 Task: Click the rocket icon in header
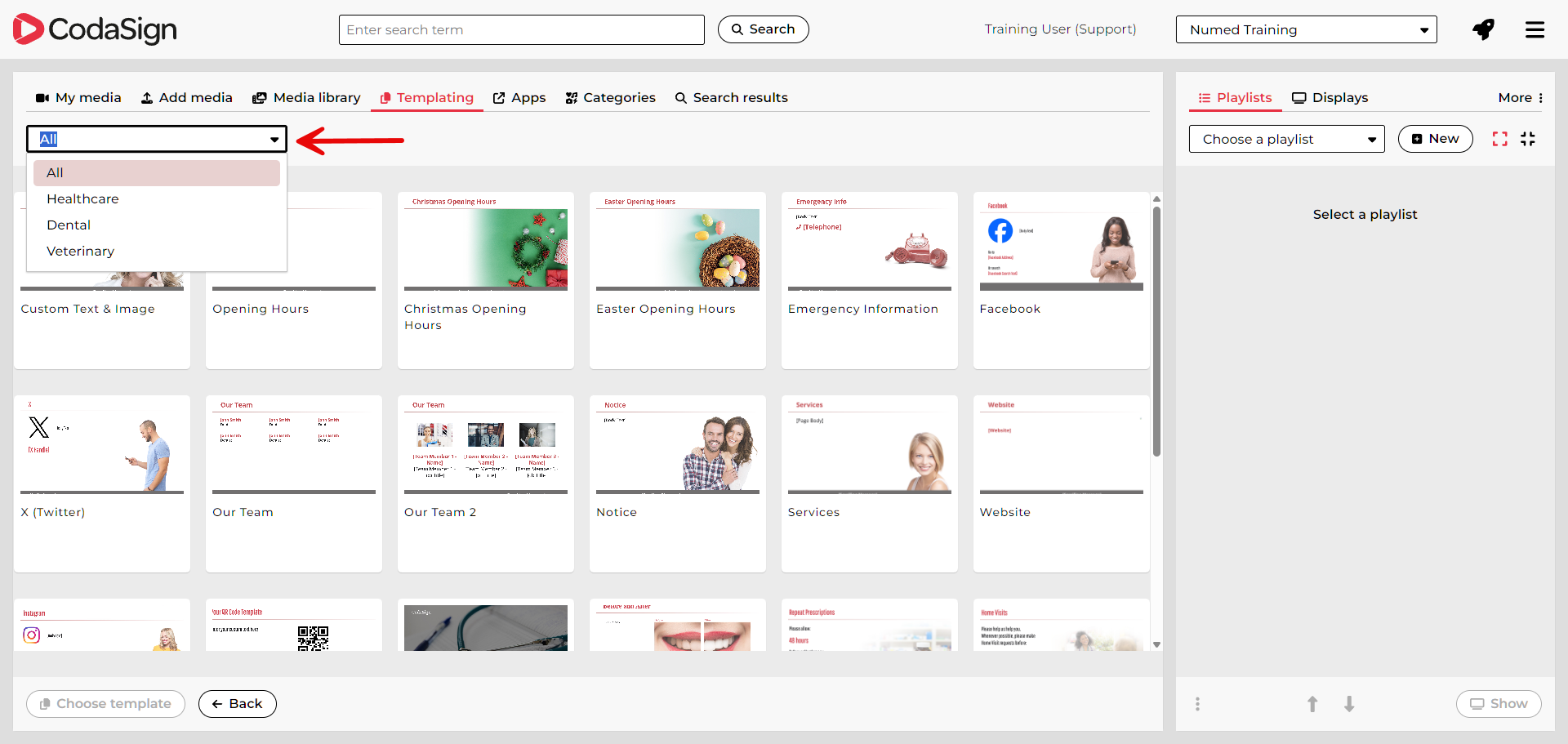tap(1483, 29)
